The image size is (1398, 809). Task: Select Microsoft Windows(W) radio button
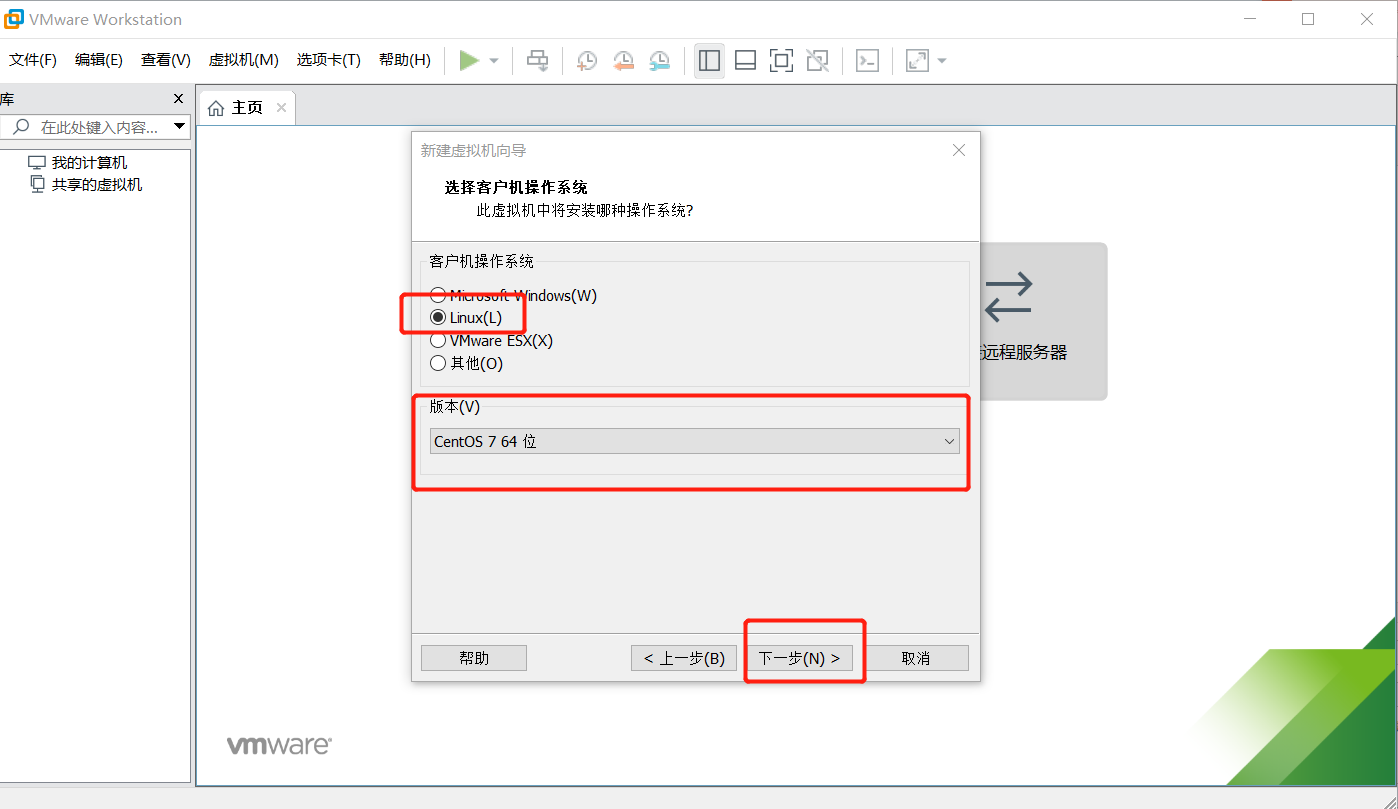point(438,295)
